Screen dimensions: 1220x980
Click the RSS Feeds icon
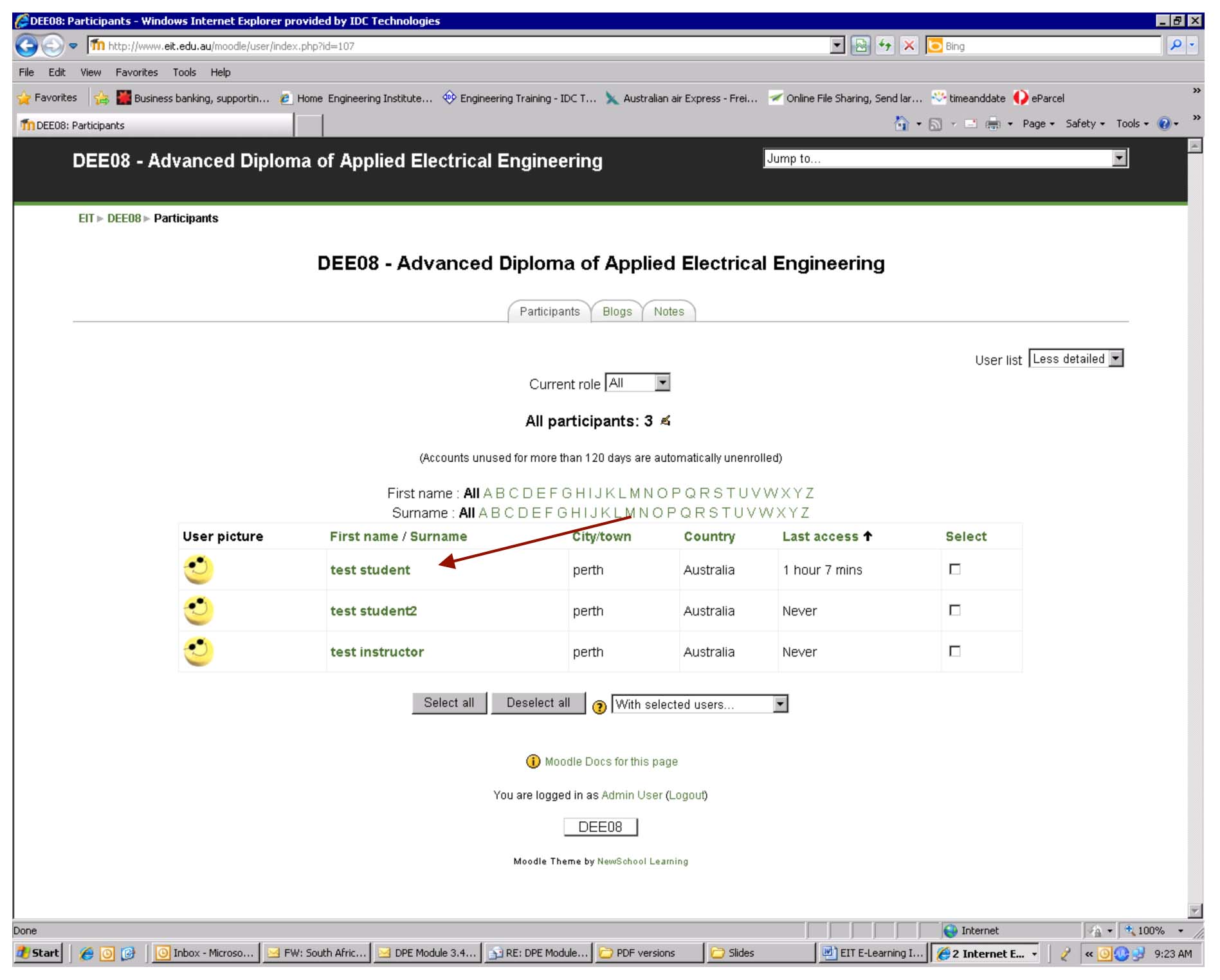point(936,124)
